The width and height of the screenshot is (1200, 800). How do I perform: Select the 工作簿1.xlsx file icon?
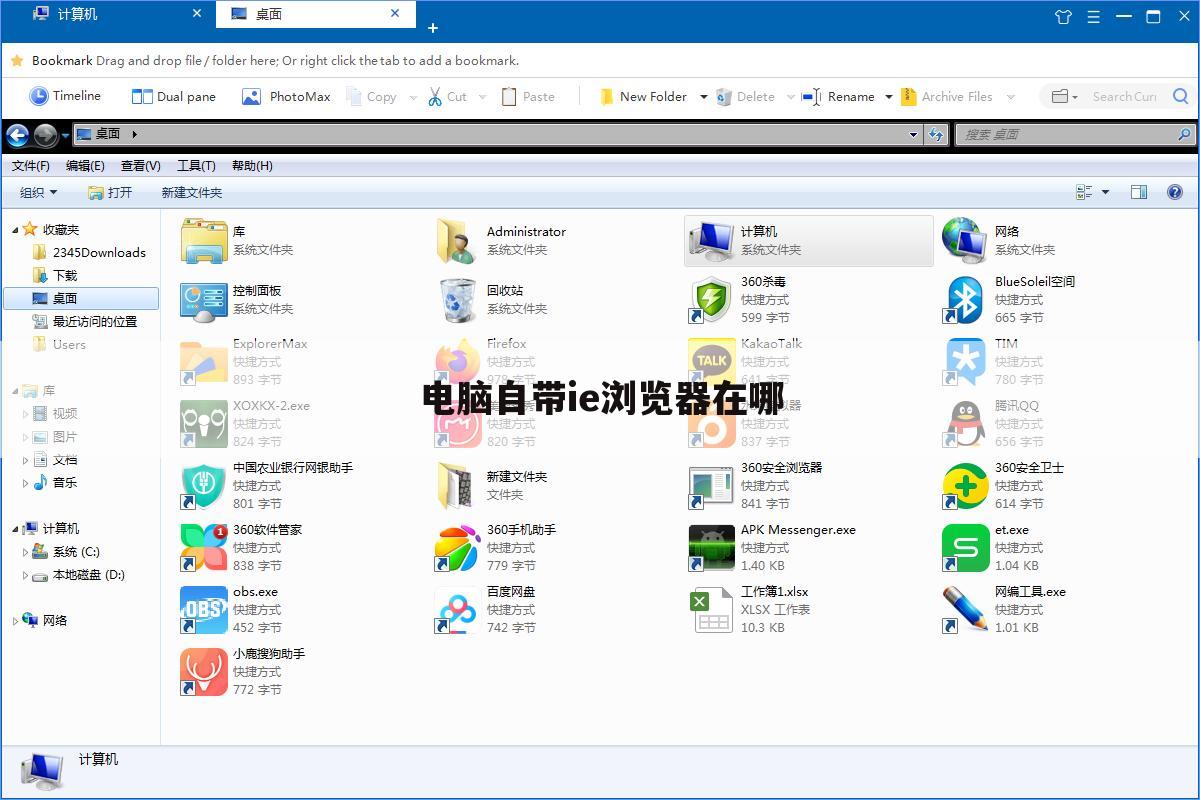click(712, 610)
